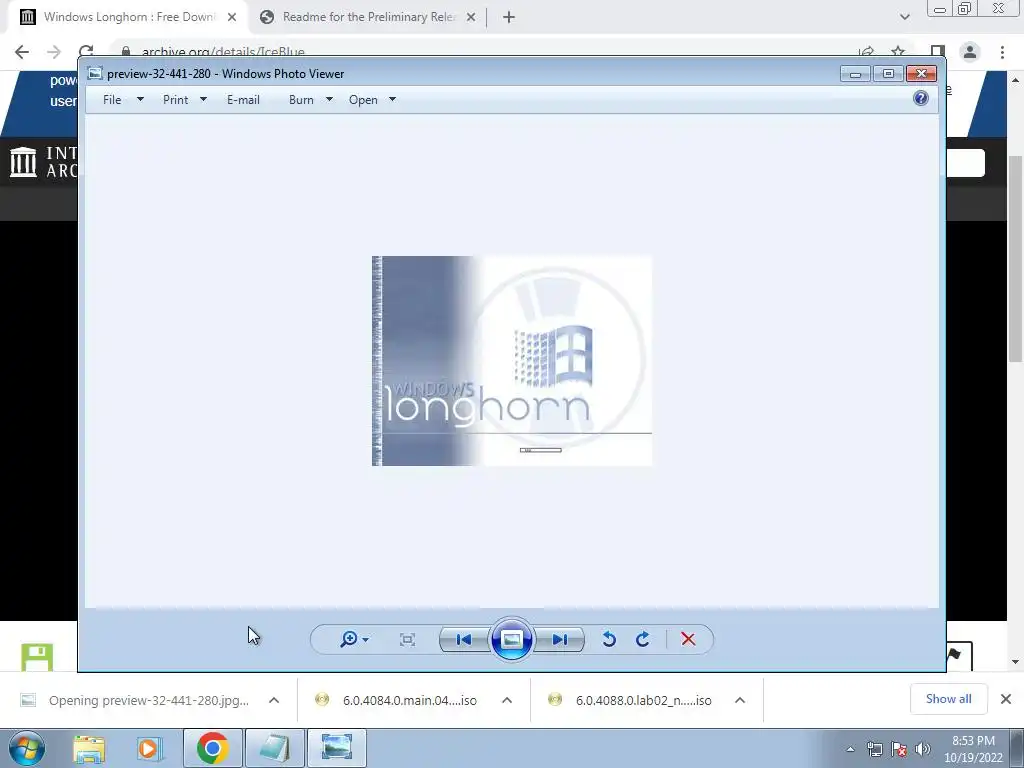Viewport: 1024px width, 768px height.
Task: Rotate image clockwise
Action: coord(643,639)
